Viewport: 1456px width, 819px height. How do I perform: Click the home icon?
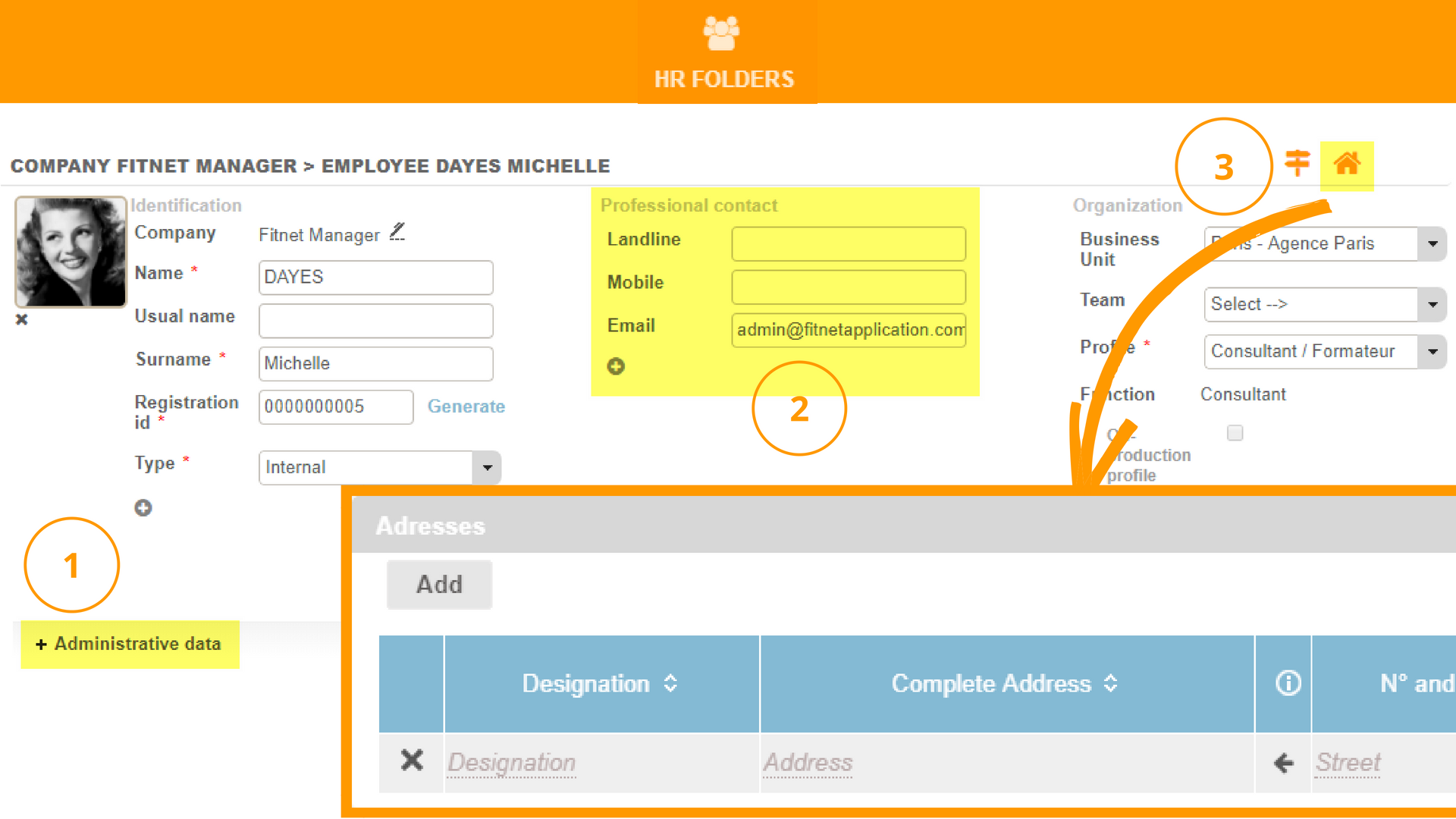pyautogui.click(x=1347, y=164)
